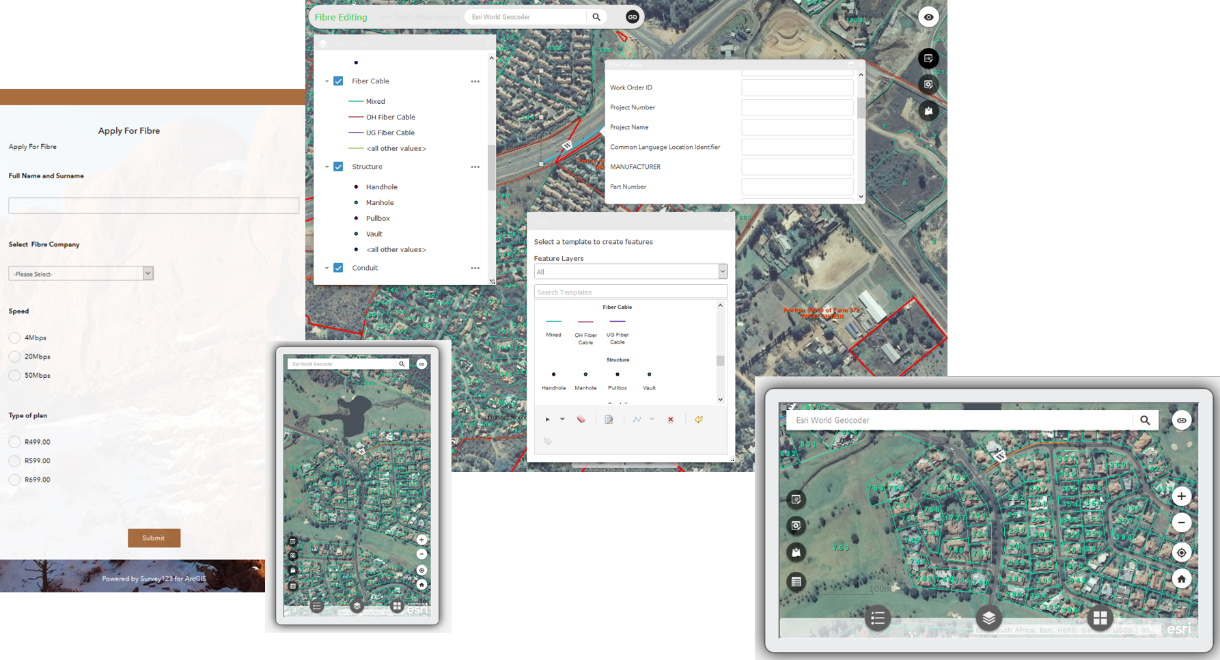Collapse the Fiber Cable layer legend
1220x660 pixels.
click(x=326, y=81)
